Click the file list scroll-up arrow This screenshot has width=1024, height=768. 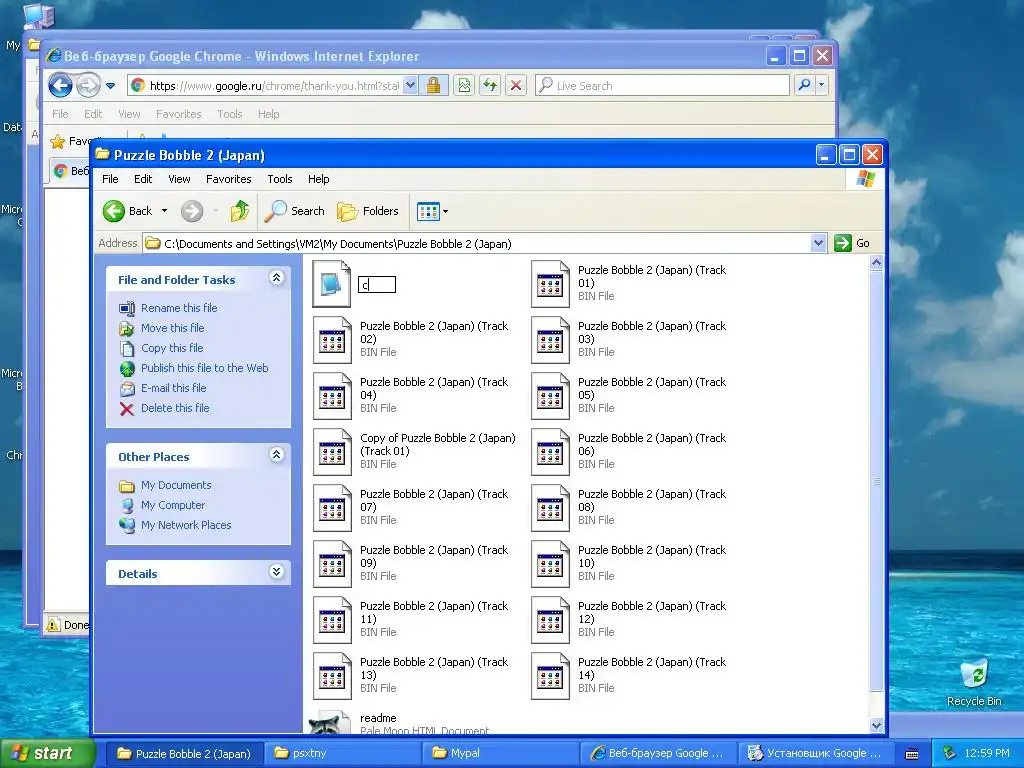point(876,263)
